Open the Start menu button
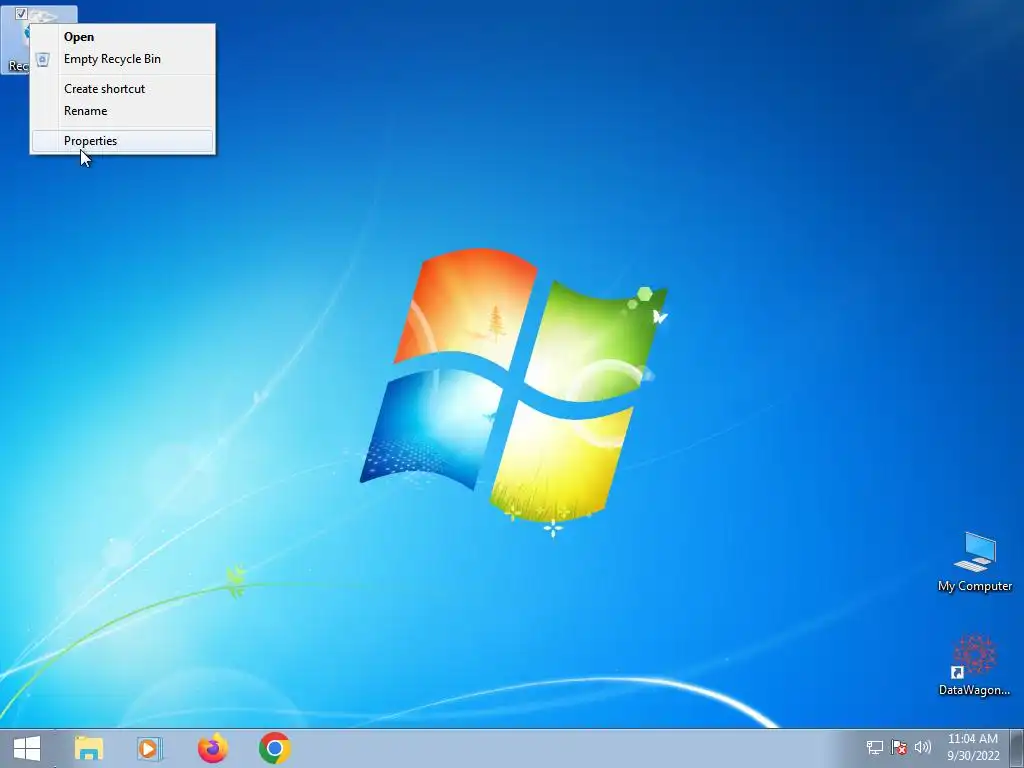 tap(27, 748)
